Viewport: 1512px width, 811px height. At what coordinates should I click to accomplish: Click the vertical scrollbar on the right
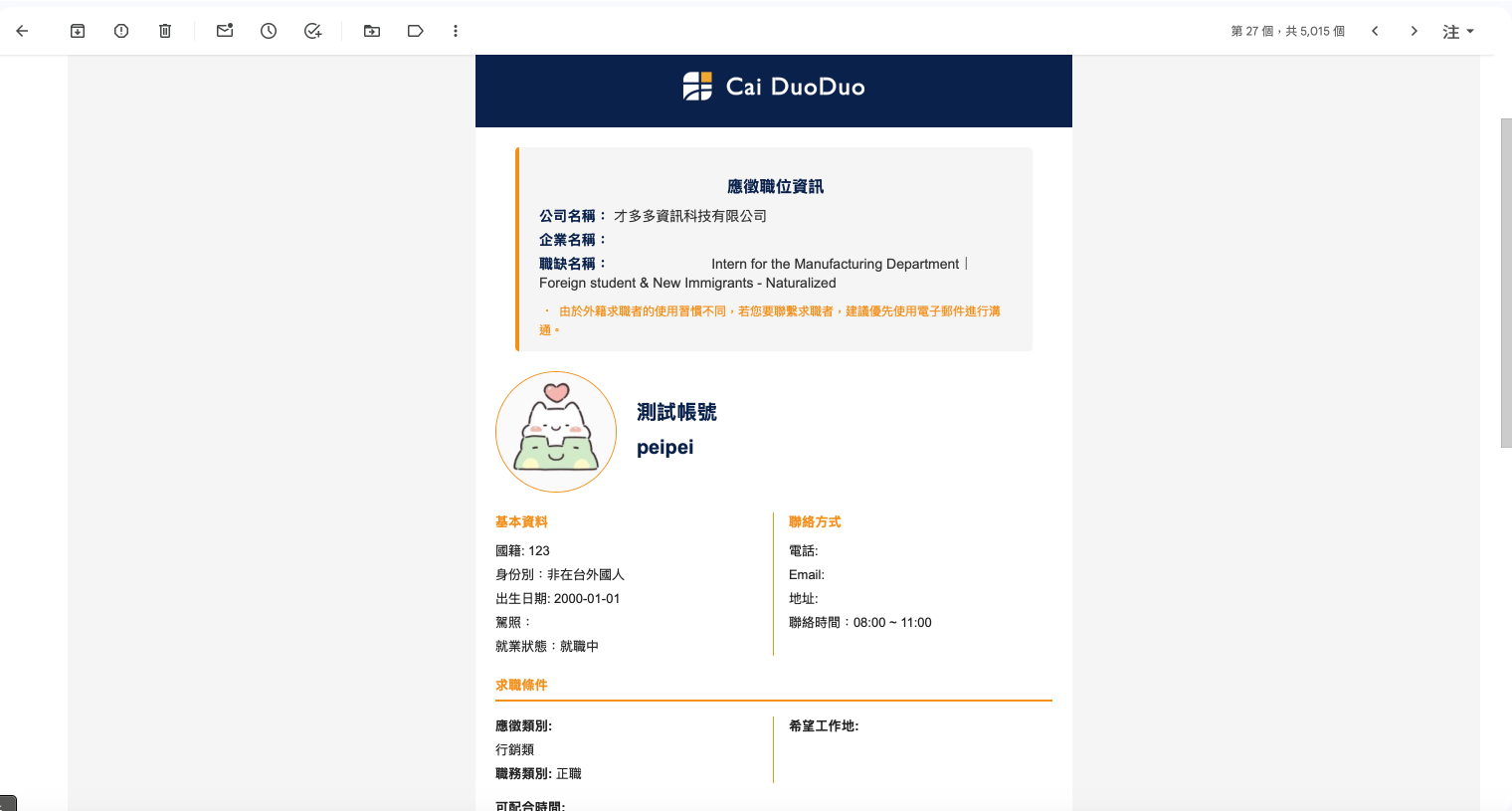(x=1505, y=284)
